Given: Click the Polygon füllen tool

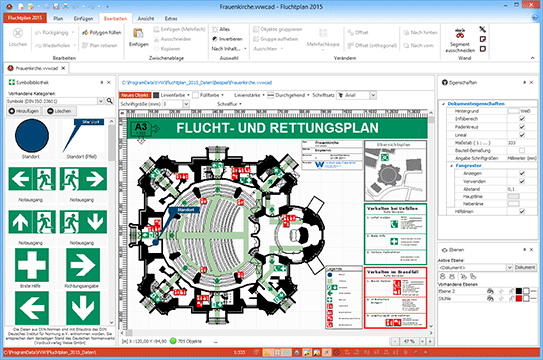Looking at the screenshot, I should 101,33.
